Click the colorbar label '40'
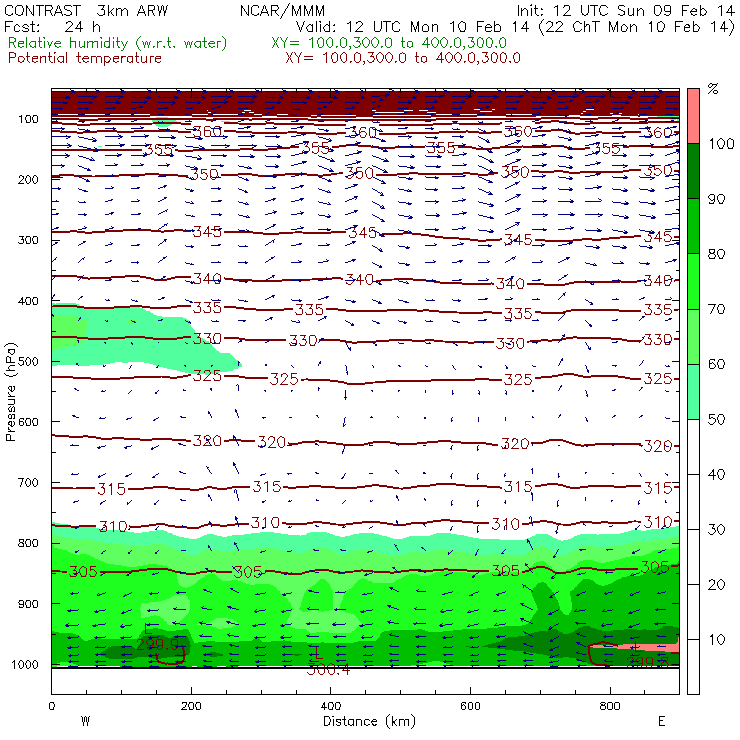This screenshot has width=740, height=740. coord(716,474)
